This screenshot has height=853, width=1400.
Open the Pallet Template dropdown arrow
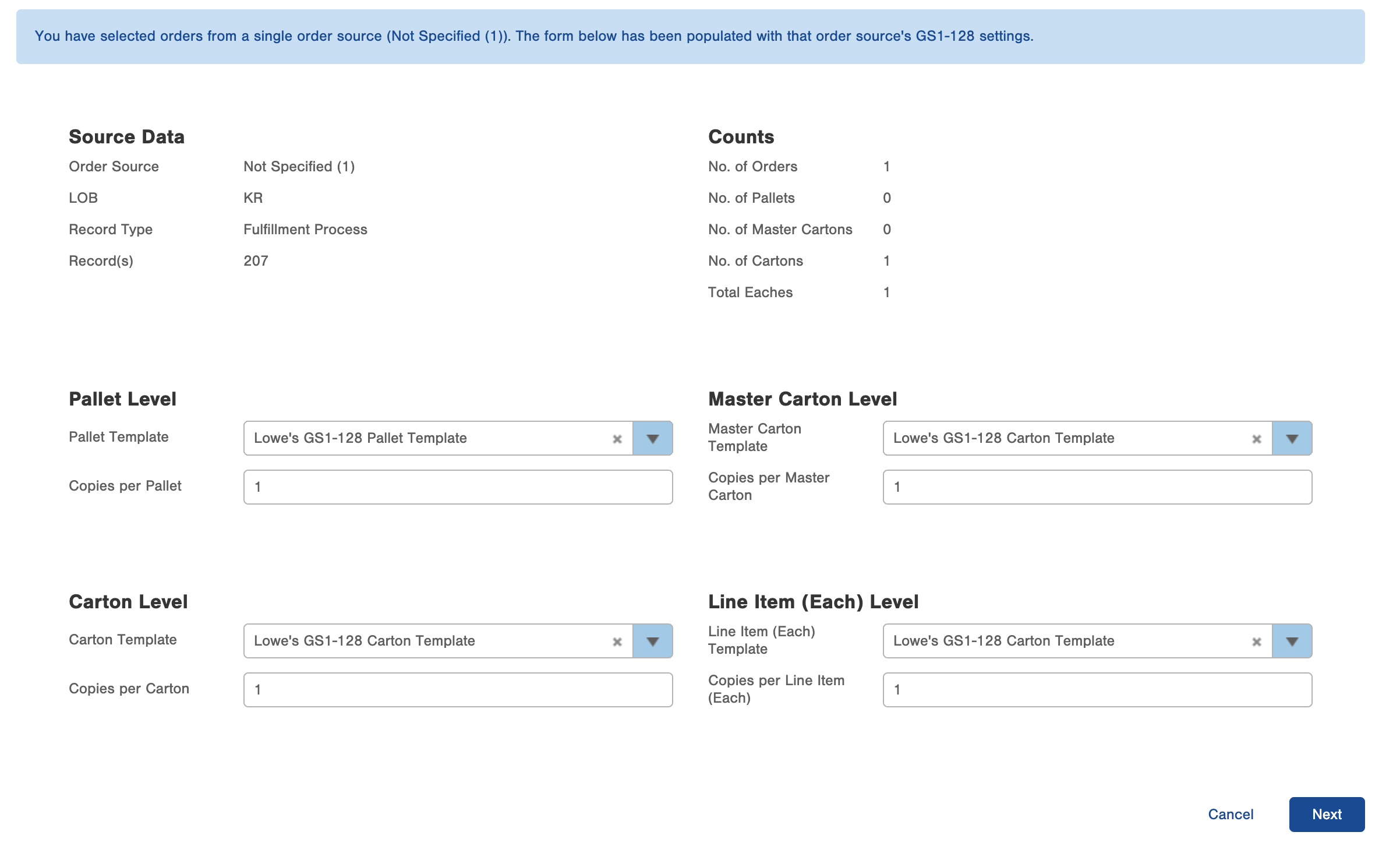652,439
